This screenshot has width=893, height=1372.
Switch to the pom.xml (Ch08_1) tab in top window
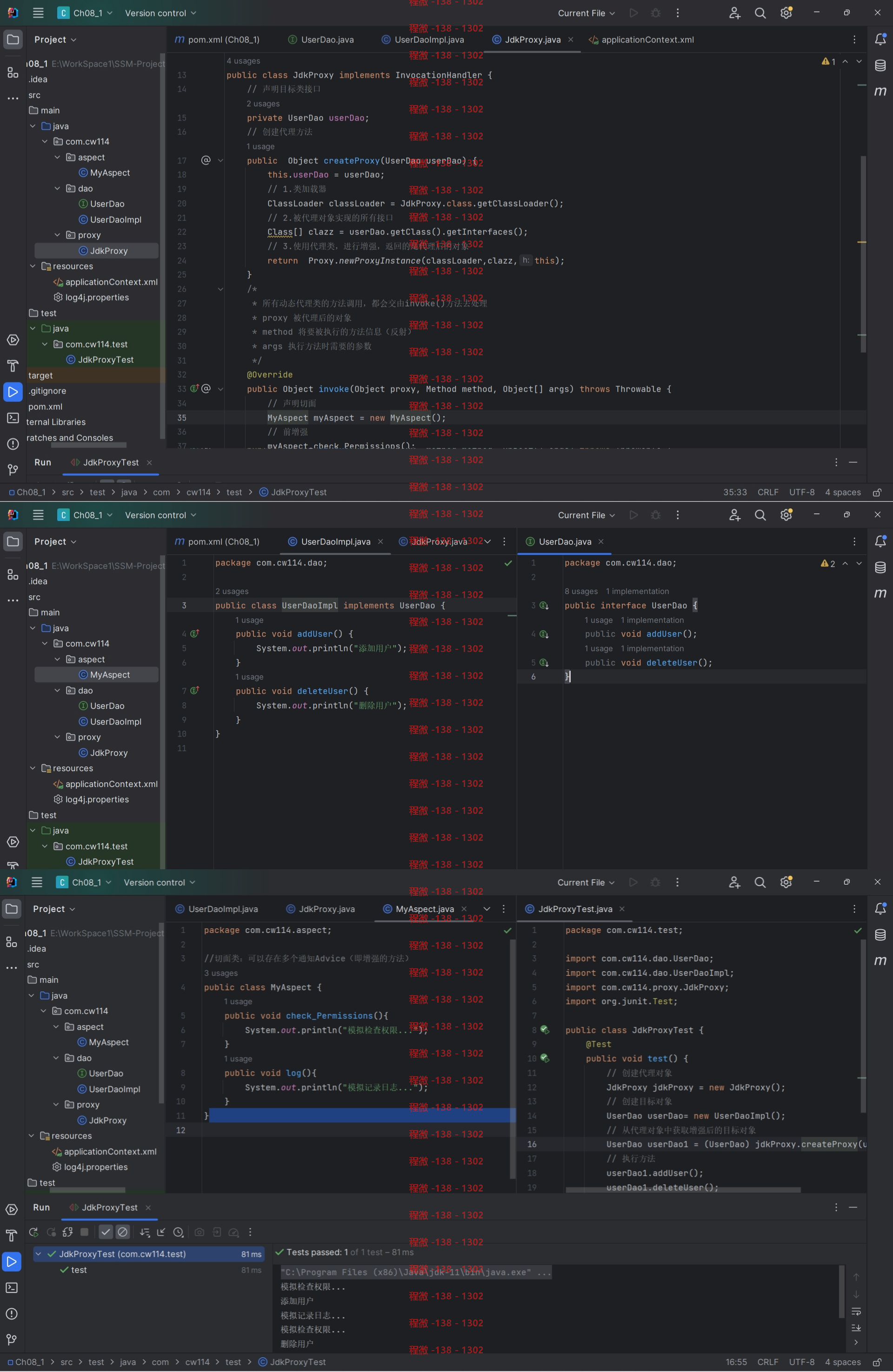[x=217, y=39]
